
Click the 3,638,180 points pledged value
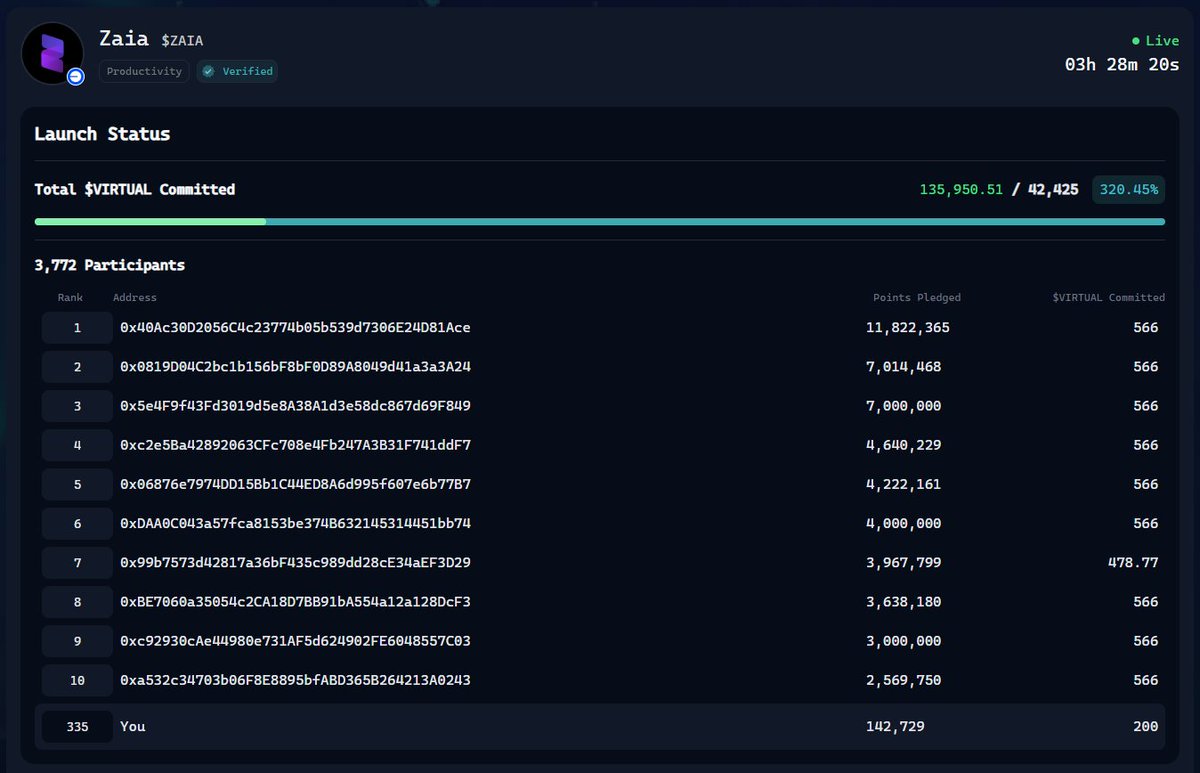(x=904, y=602)
